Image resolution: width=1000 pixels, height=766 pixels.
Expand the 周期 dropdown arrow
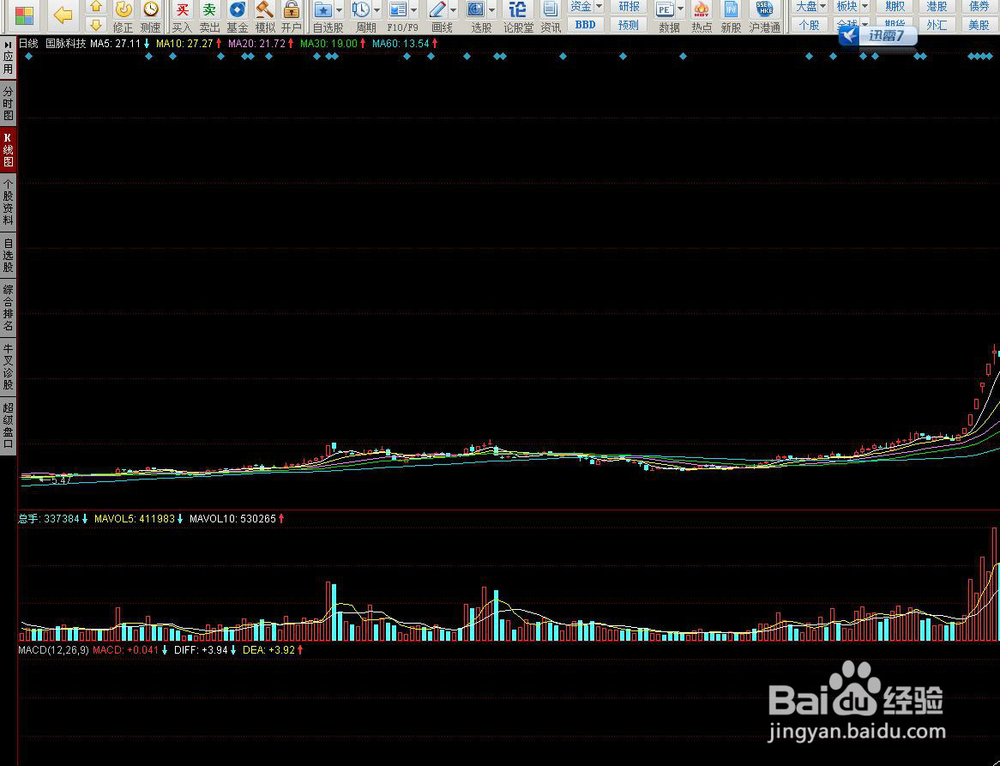coord(376,10)
